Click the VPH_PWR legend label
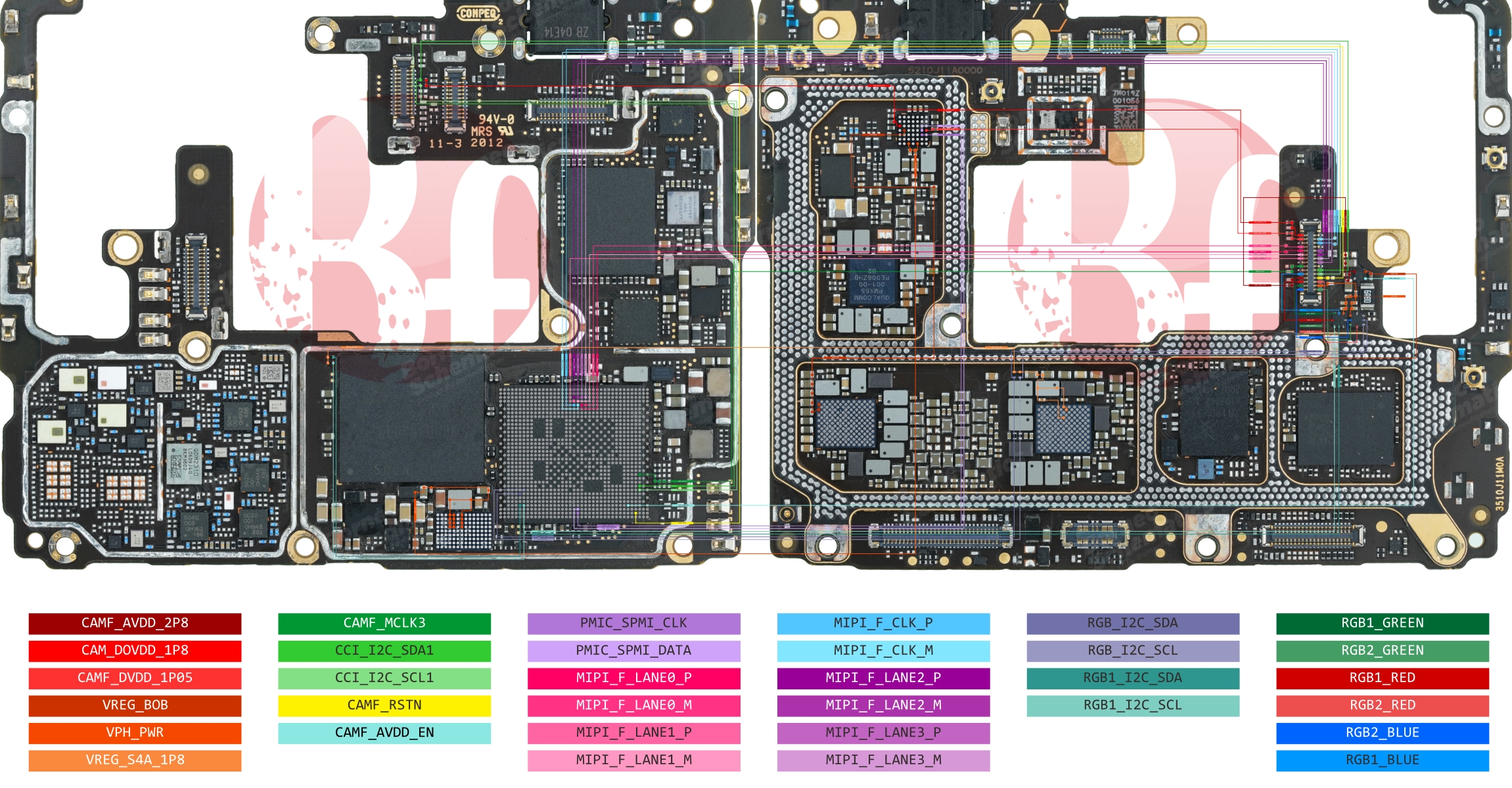Viewport: 1512px width, 788px height. (x=135, y=733)
